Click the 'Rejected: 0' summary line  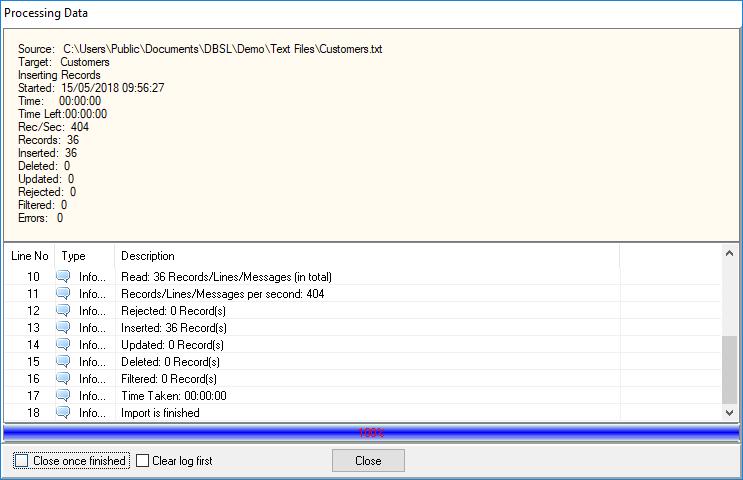47,192
